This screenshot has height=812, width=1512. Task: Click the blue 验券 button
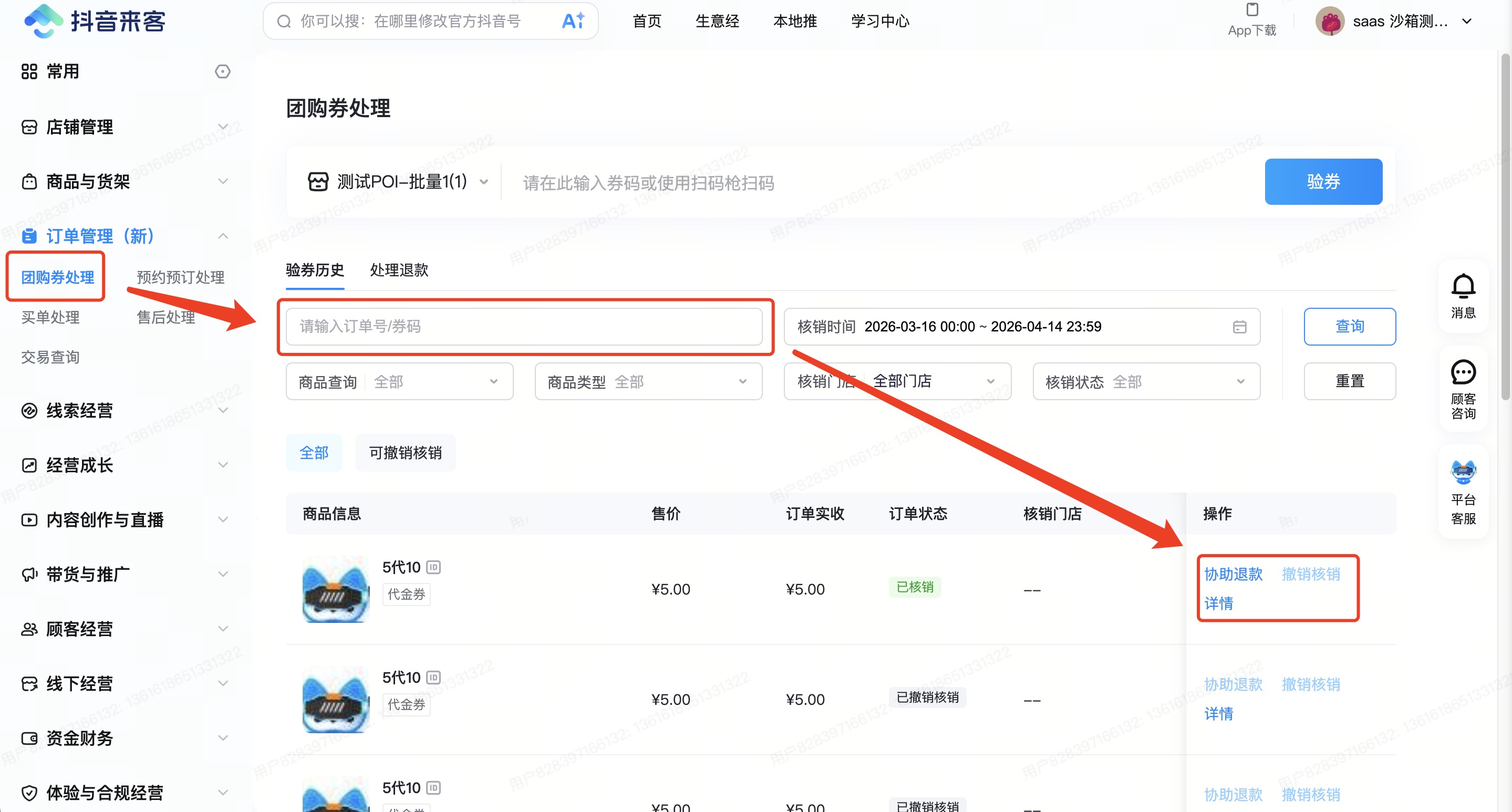coord(1323,182)
